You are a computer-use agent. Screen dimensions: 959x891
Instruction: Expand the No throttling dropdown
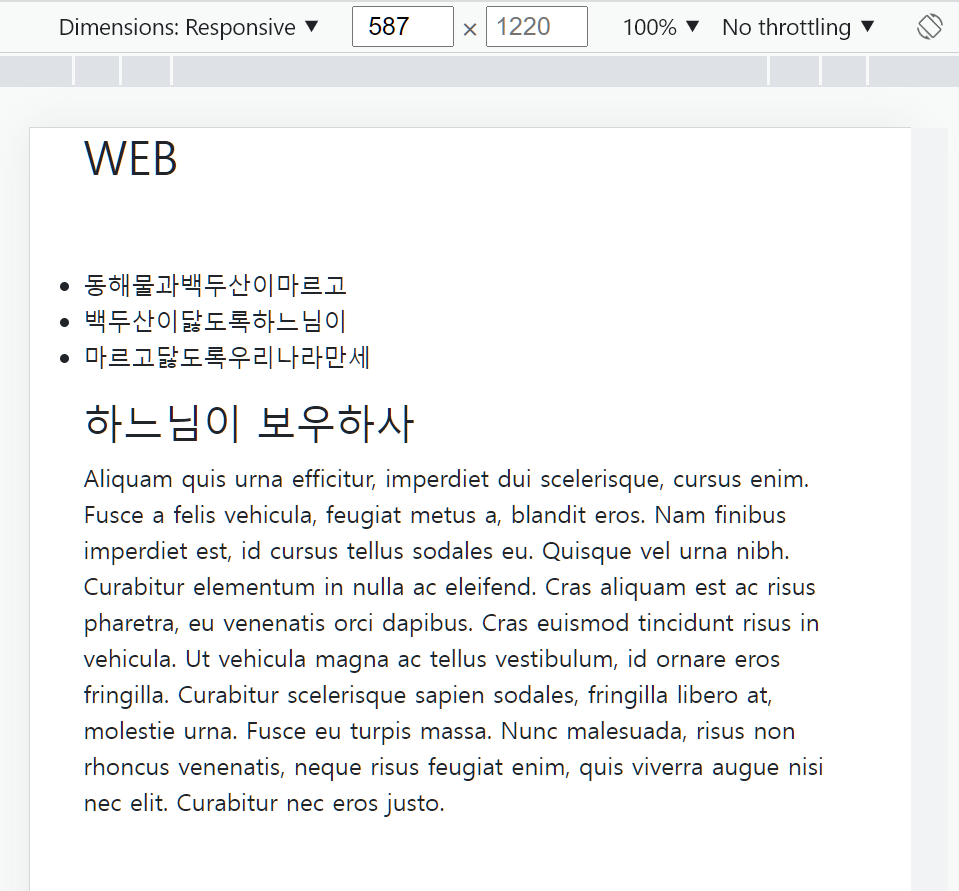[798, 27]
